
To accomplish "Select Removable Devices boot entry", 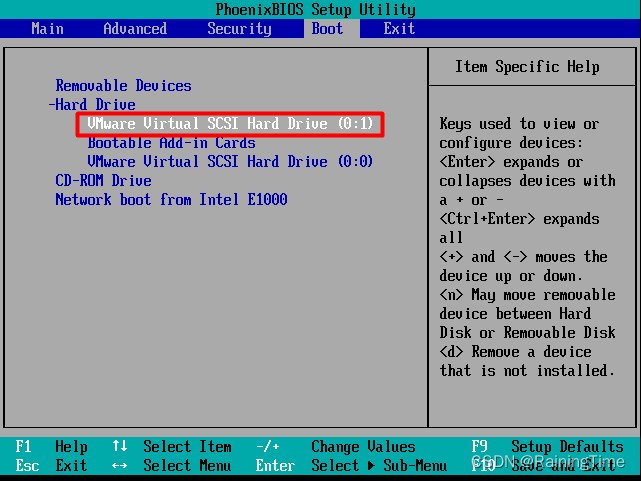I will tap(123, 86).
